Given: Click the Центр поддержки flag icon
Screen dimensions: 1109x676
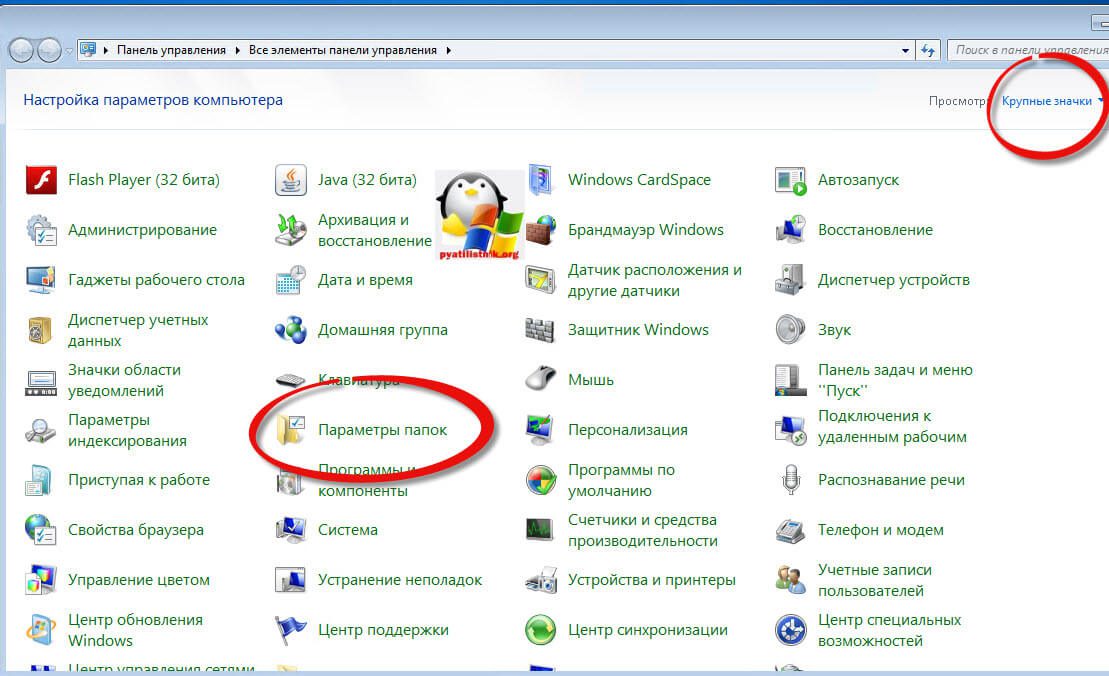Looking at the screenshot, I should tap(291, 630).
